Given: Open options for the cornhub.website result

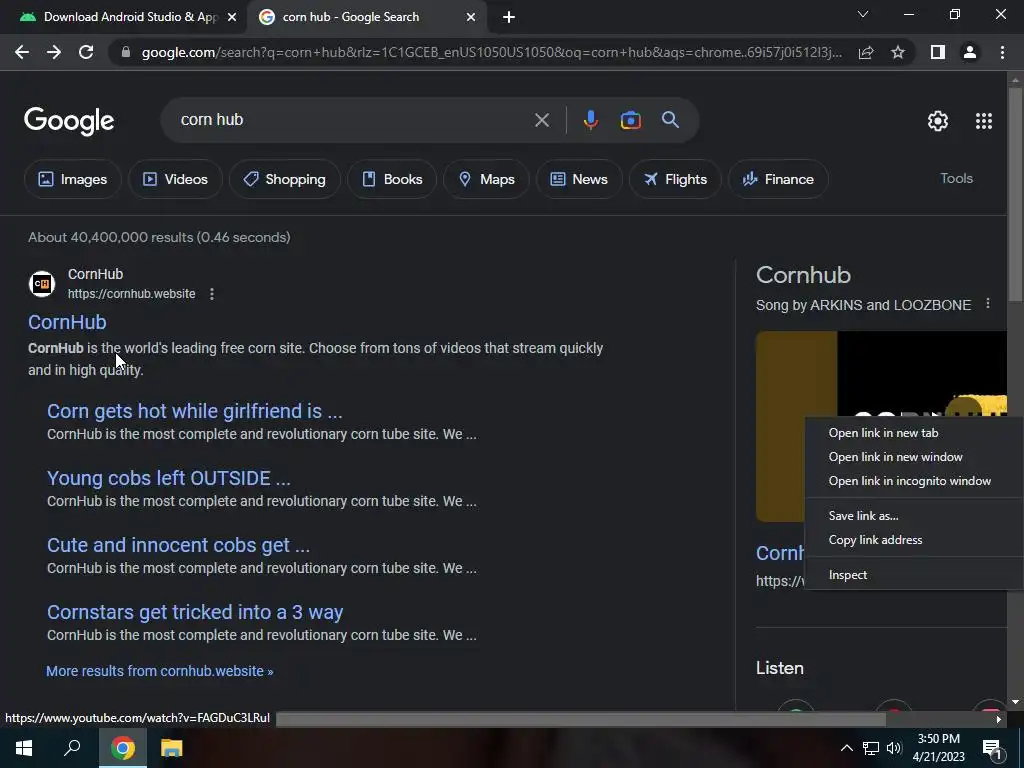Looking at the screenshot, I should pos(212,294).
